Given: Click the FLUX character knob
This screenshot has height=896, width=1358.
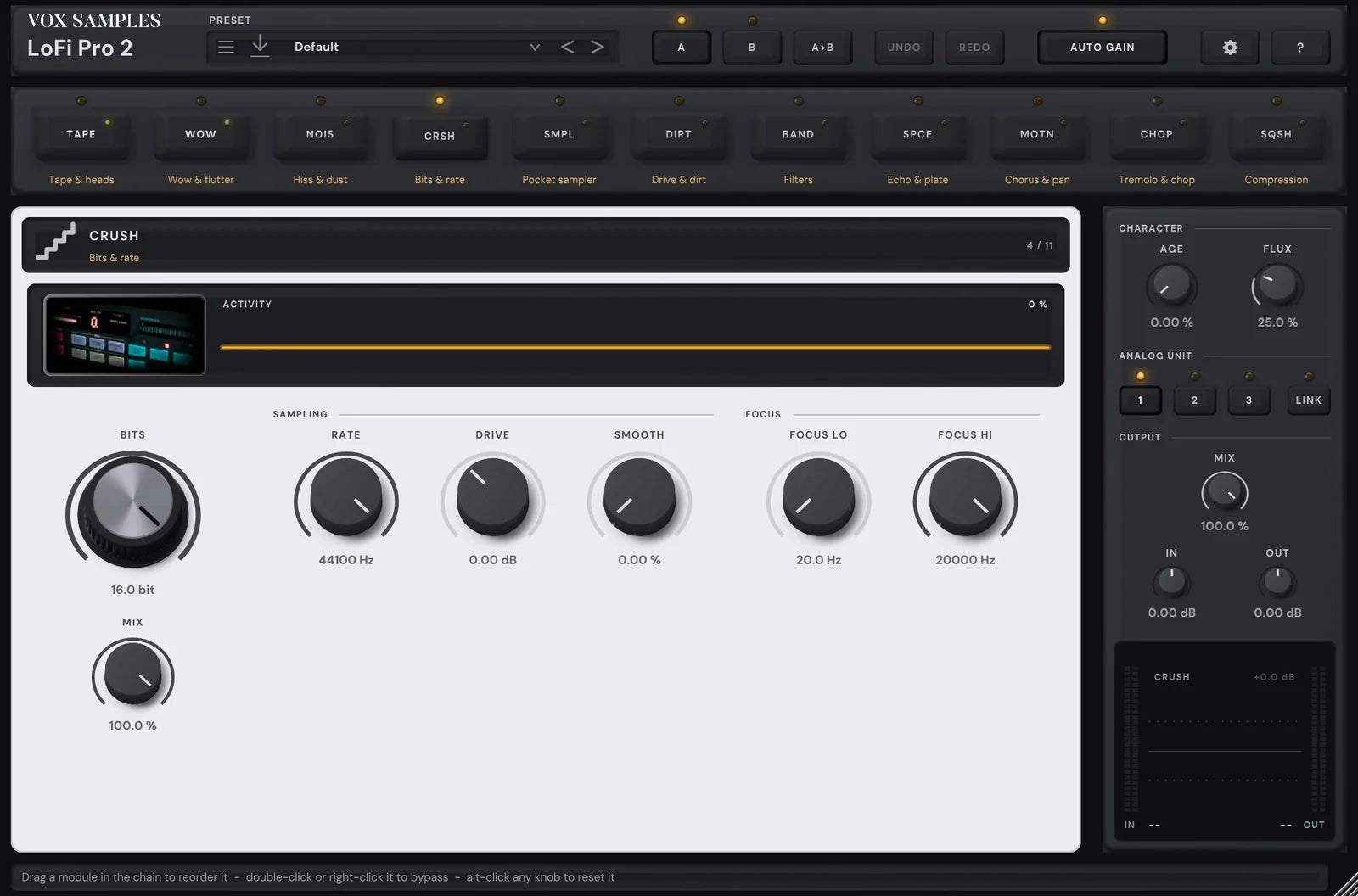Looking at the screenshot, I should [1277, 286].
